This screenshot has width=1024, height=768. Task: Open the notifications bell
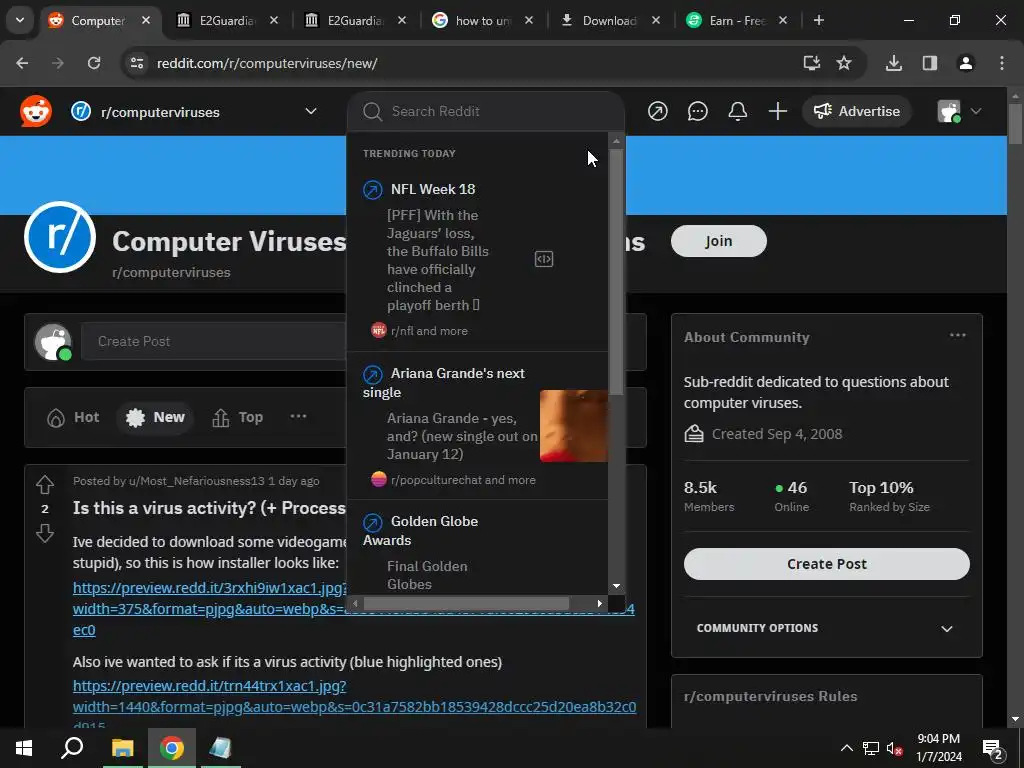[737, 111]
